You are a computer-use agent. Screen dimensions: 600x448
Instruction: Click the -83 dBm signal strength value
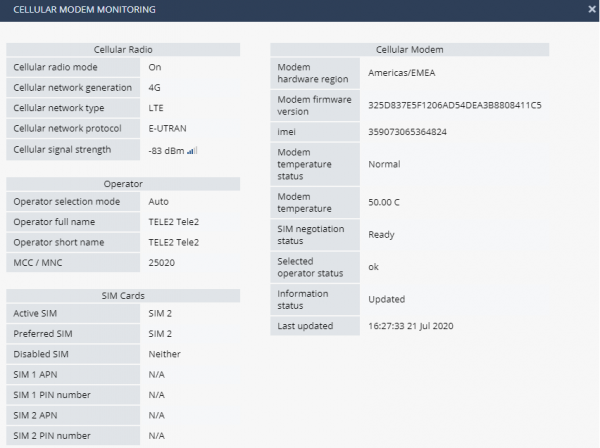pos(165,150)
